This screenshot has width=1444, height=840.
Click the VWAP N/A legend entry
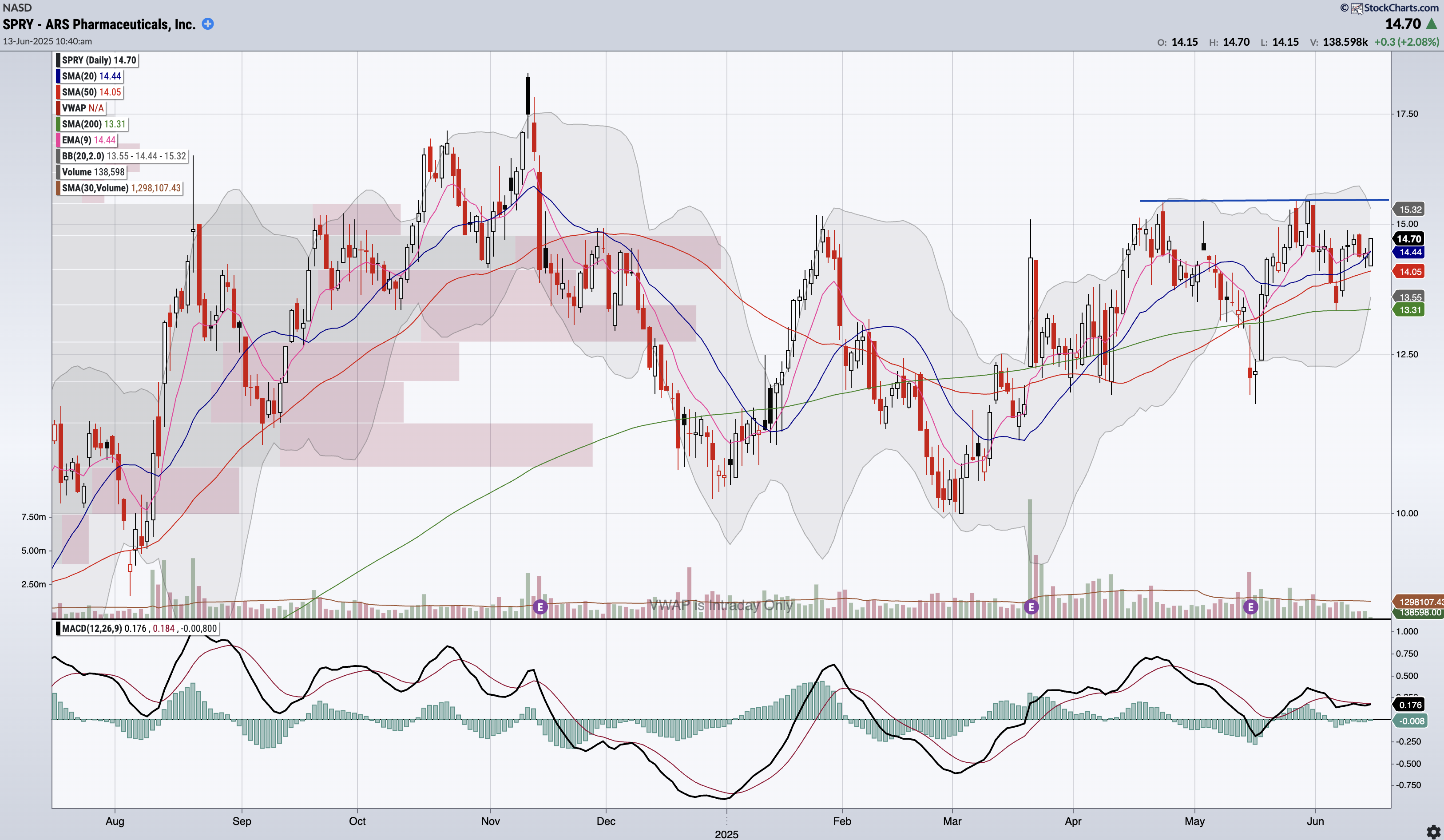[81, 108]
